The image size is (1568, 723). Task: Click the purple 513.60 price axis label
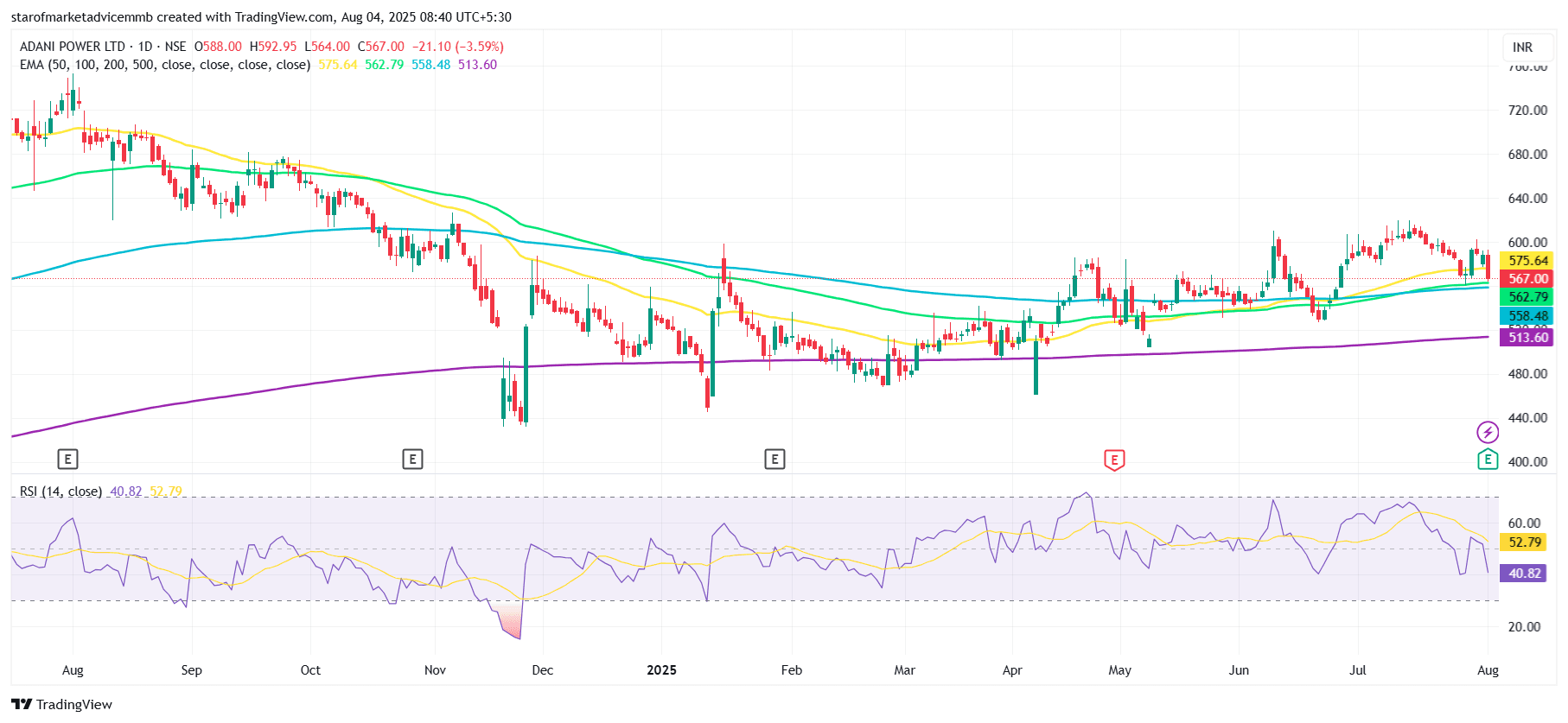click(x=1527, y=338)
